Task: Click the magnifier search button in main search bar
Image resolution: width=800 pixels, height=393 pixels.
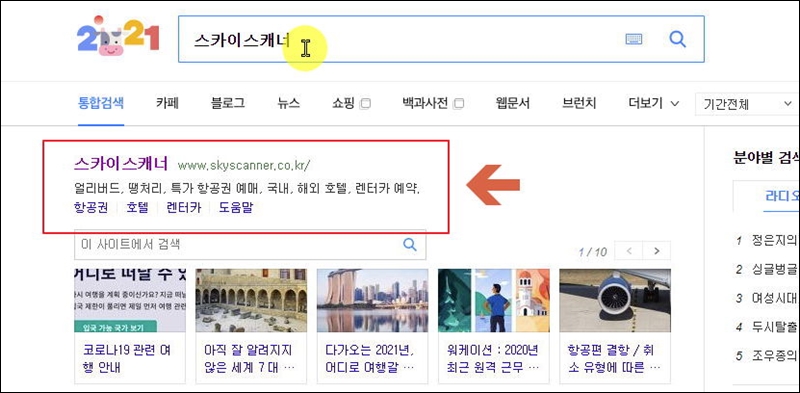Action: pyautogui.click(x=677, y=39)
